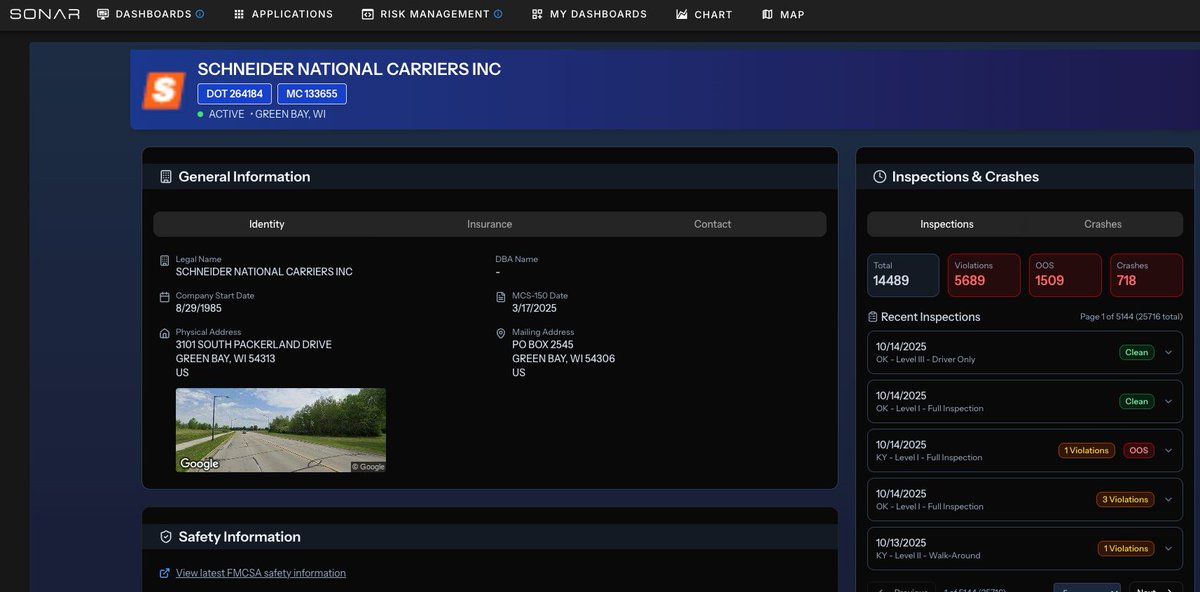Click the SONAR logo
The height and width of the screenshot is (592, 1200).
point(45,14)
